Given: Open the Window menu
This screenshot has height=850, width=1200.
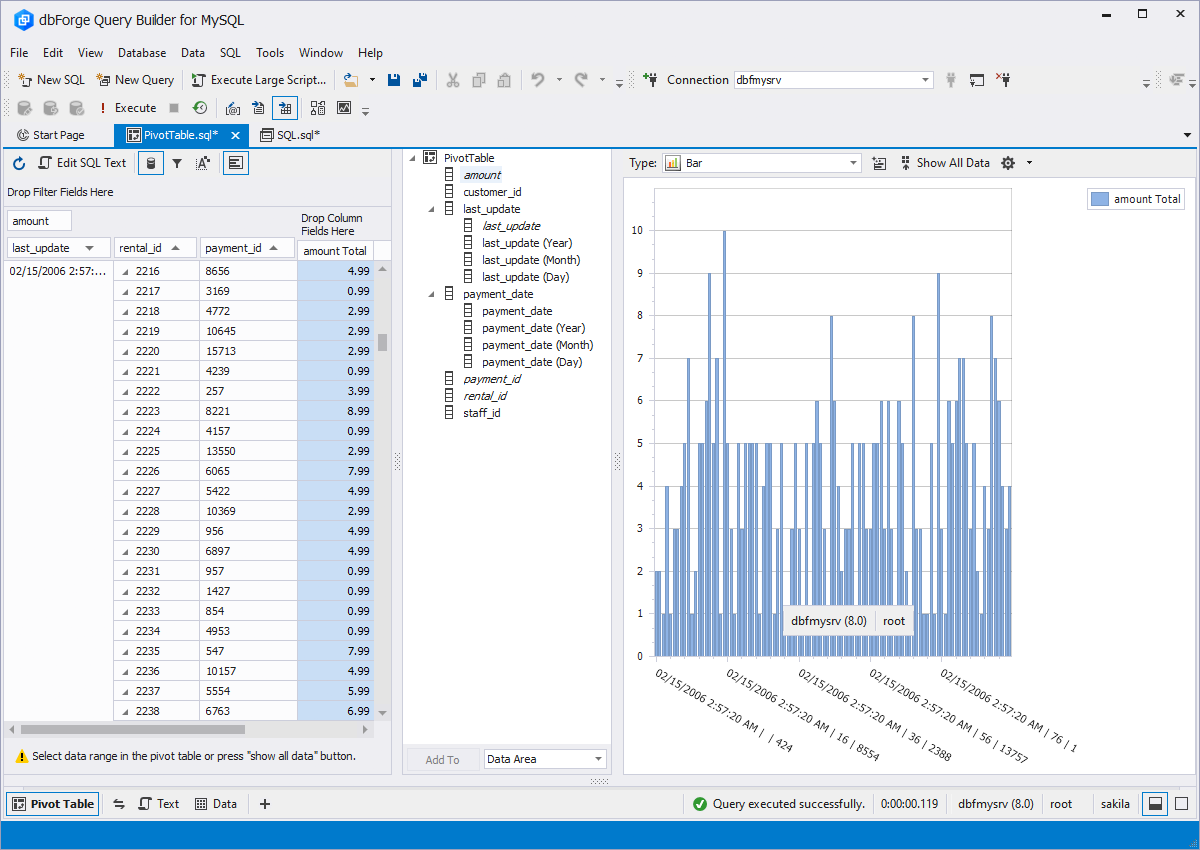Looking at the screenshot, I should click(x=321, y=53).
